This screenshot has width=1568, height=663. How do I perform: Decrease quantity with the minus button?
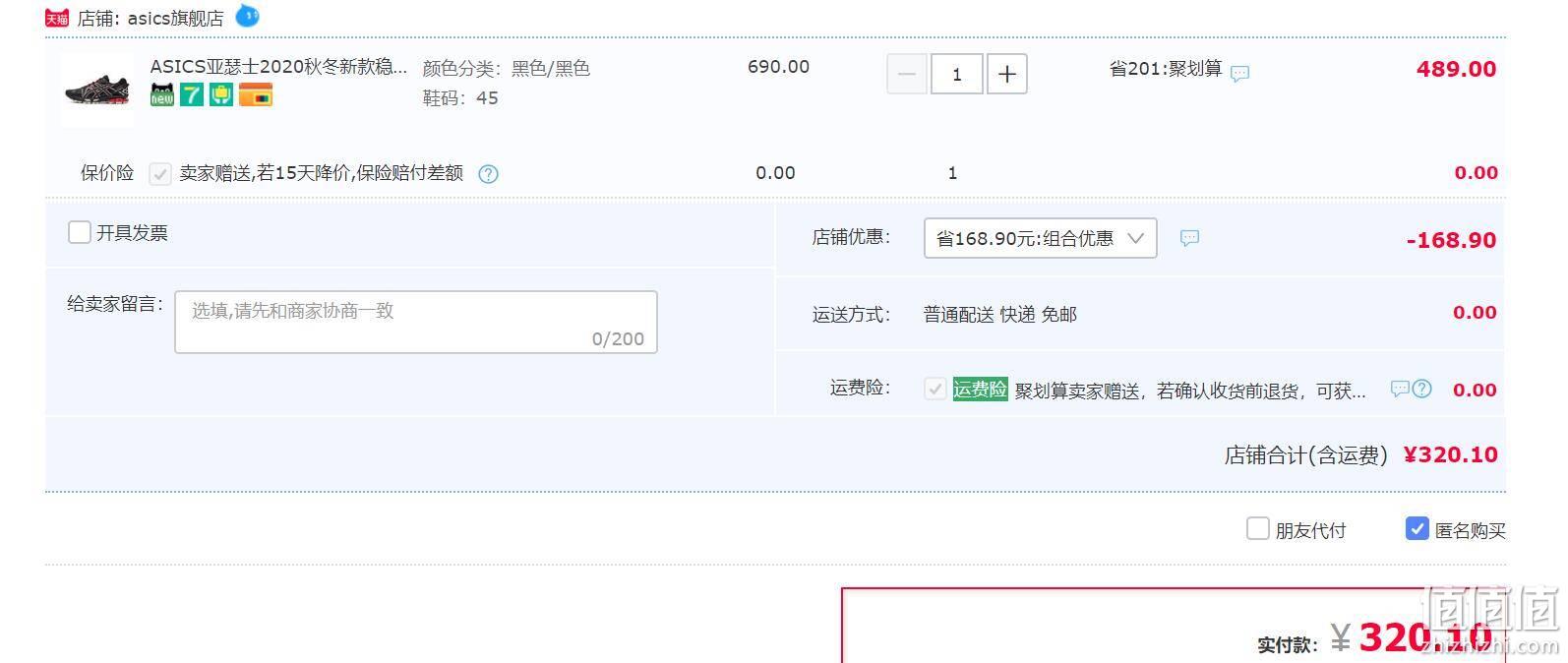click(907, 74)
